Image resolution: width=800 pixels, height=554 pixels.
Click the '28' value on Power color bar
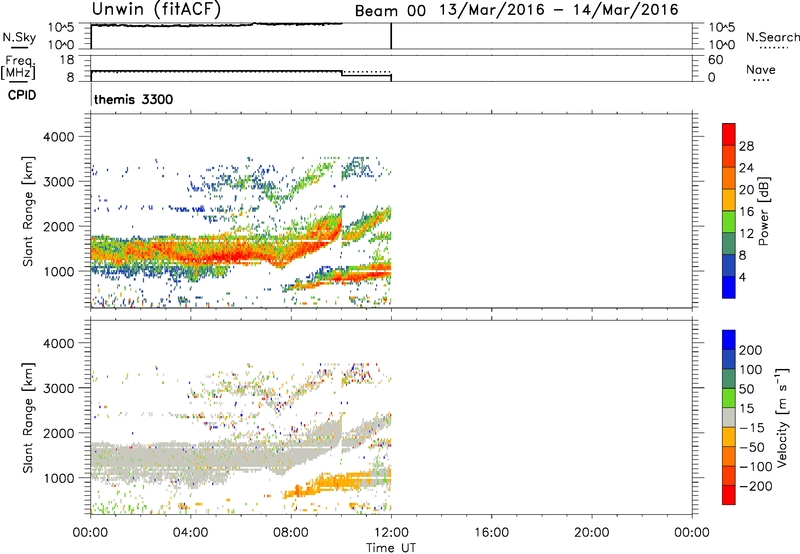(x=746, y=146)
